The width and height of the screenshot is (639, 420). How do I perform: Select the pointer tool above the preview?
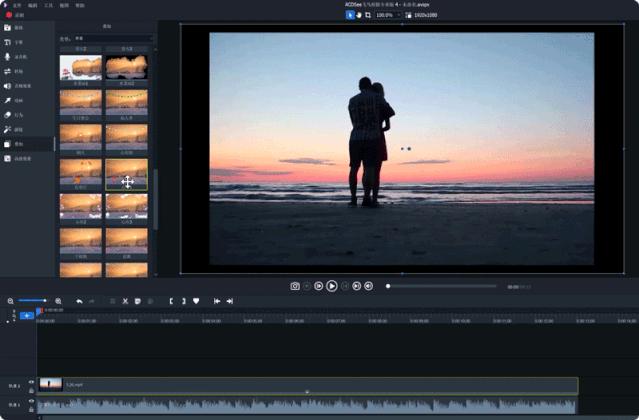tap(350, 15)
